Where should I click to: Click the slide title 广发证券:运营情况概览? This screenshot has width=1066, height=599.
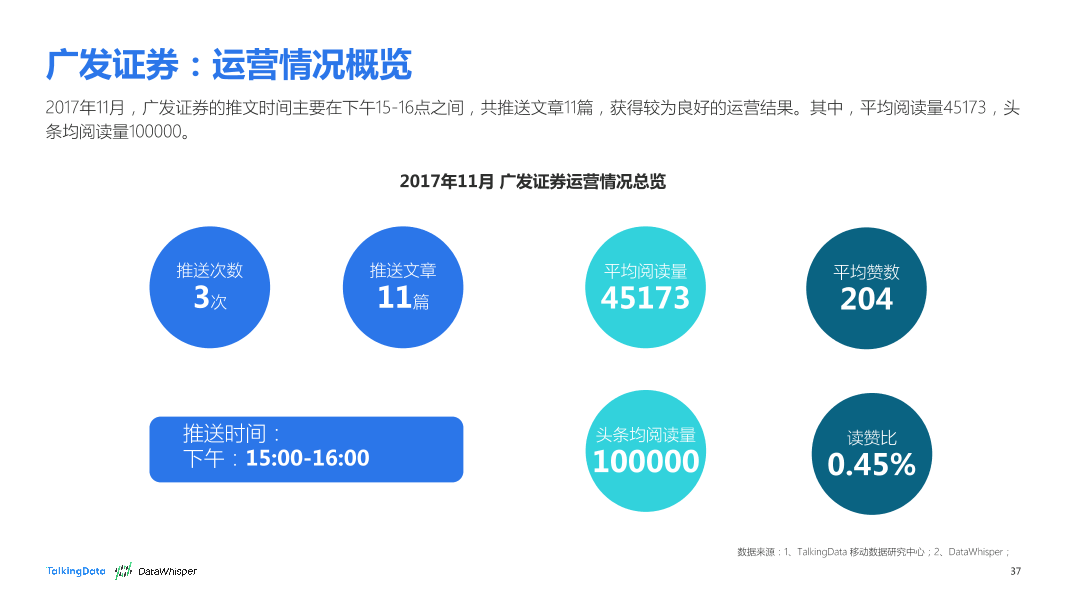[228, 65]
